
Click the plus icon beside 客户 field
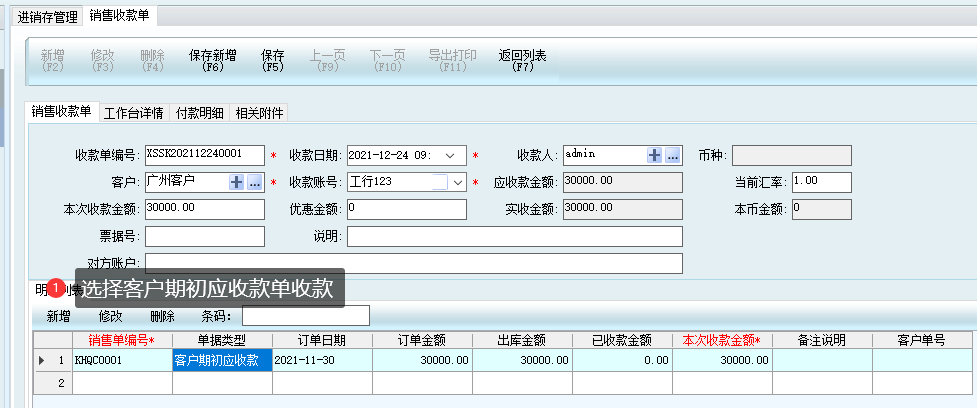[237, 182]
